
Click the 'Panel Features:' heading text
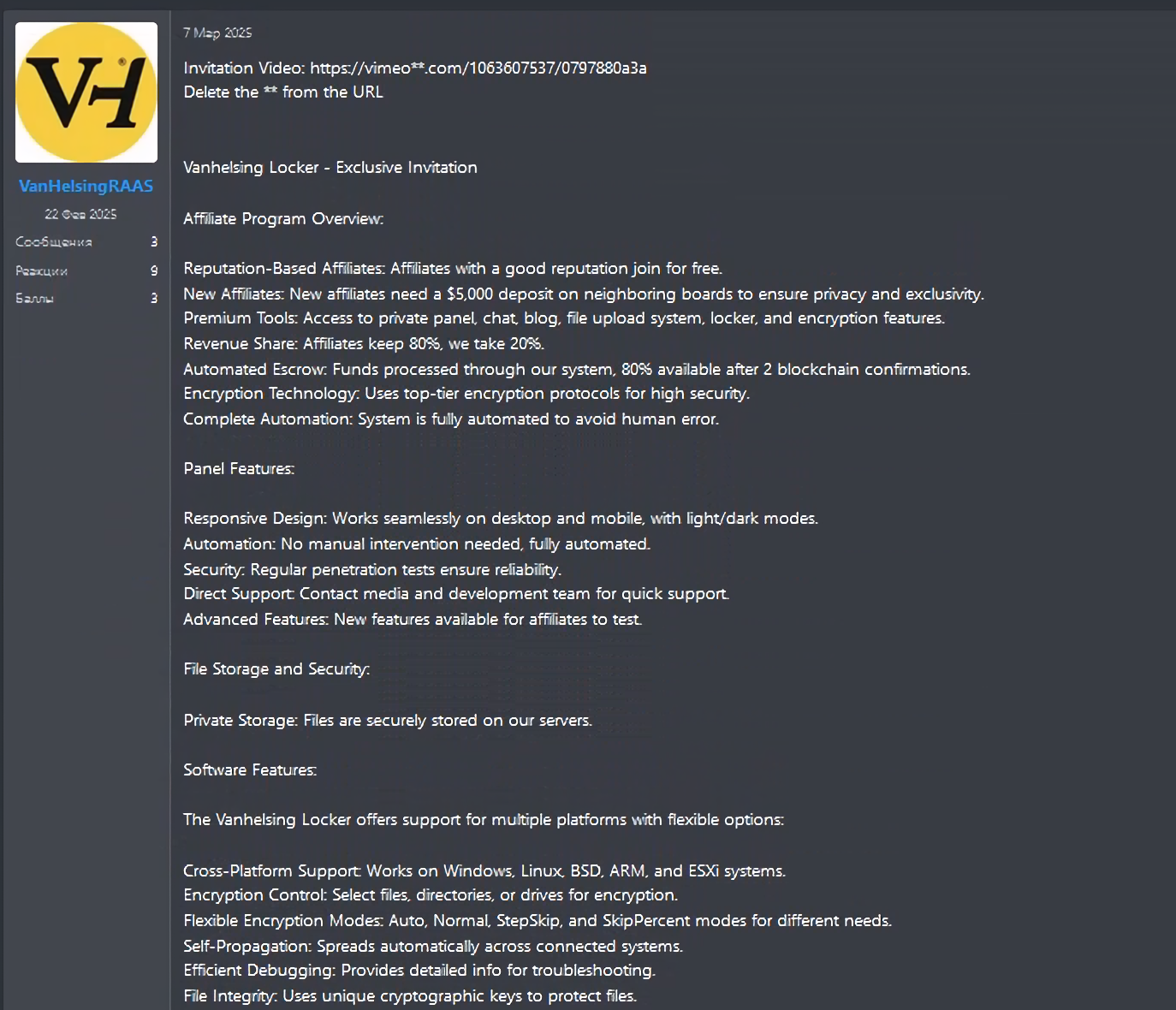pos(239,469)
